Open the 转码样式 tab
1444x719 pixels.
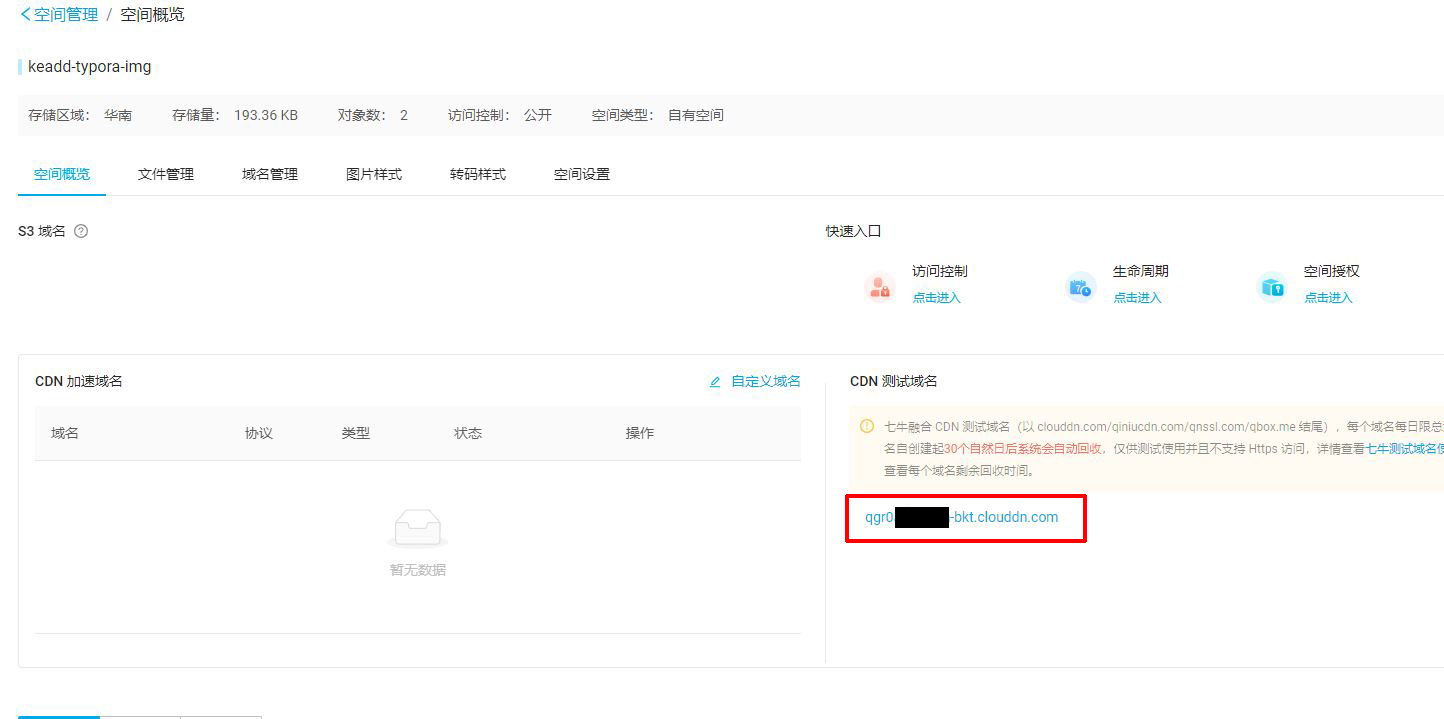coord(478,174)
